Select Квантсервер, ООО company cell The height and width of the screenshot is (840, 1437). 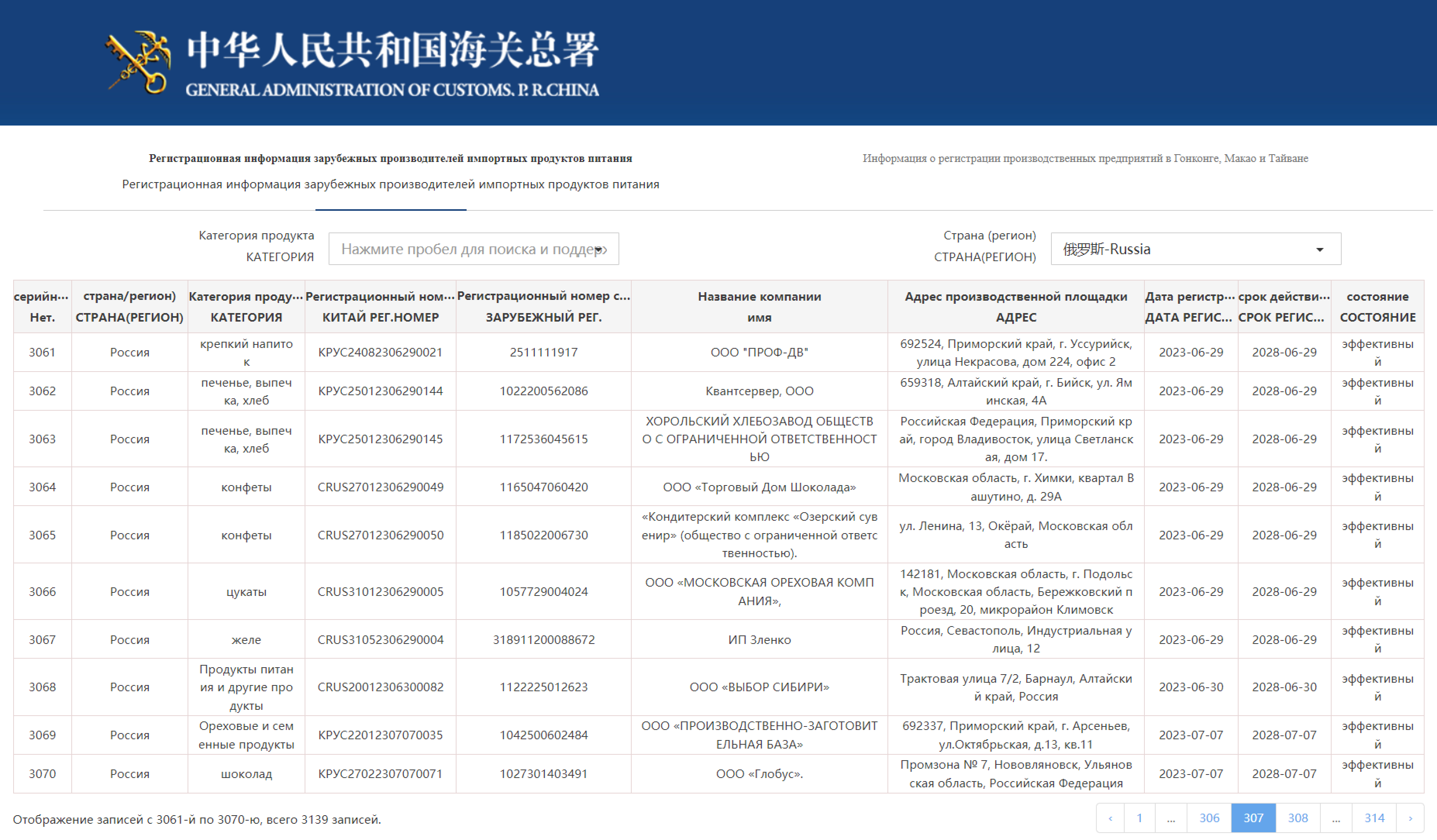[x=759, y=391]
